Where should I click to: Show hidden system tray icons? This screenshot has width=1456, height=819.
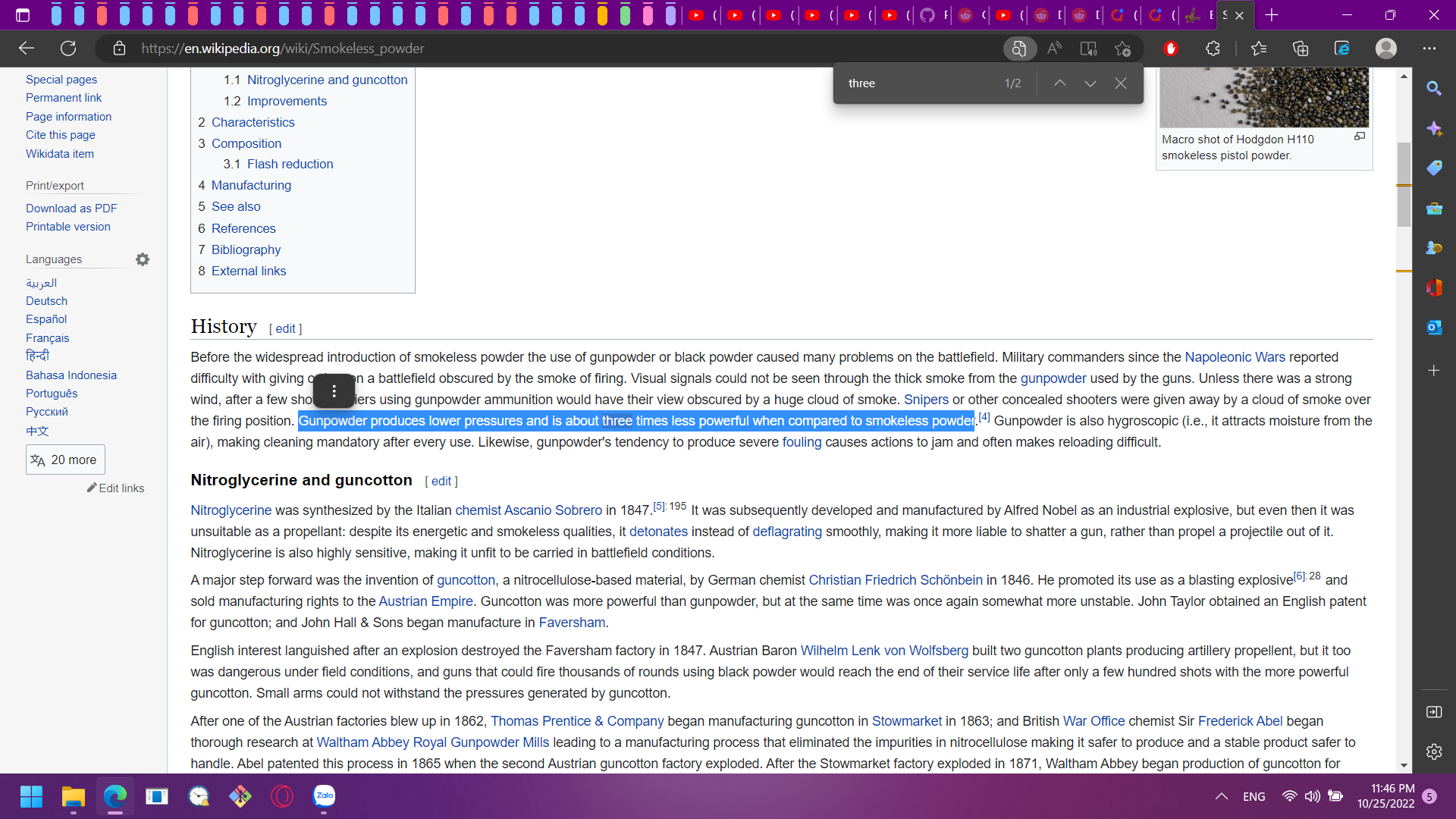pyautogui.click(x=1221, y=796)
